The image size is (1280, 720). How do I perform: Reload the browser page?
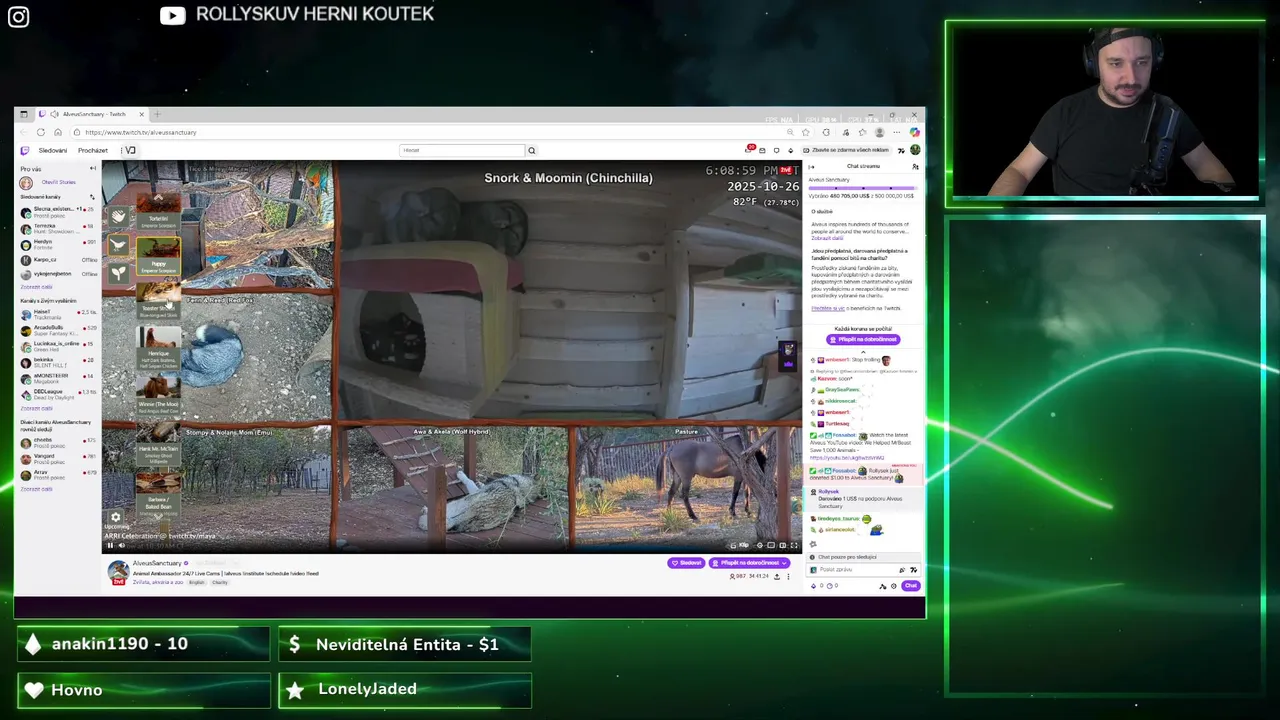41,132
